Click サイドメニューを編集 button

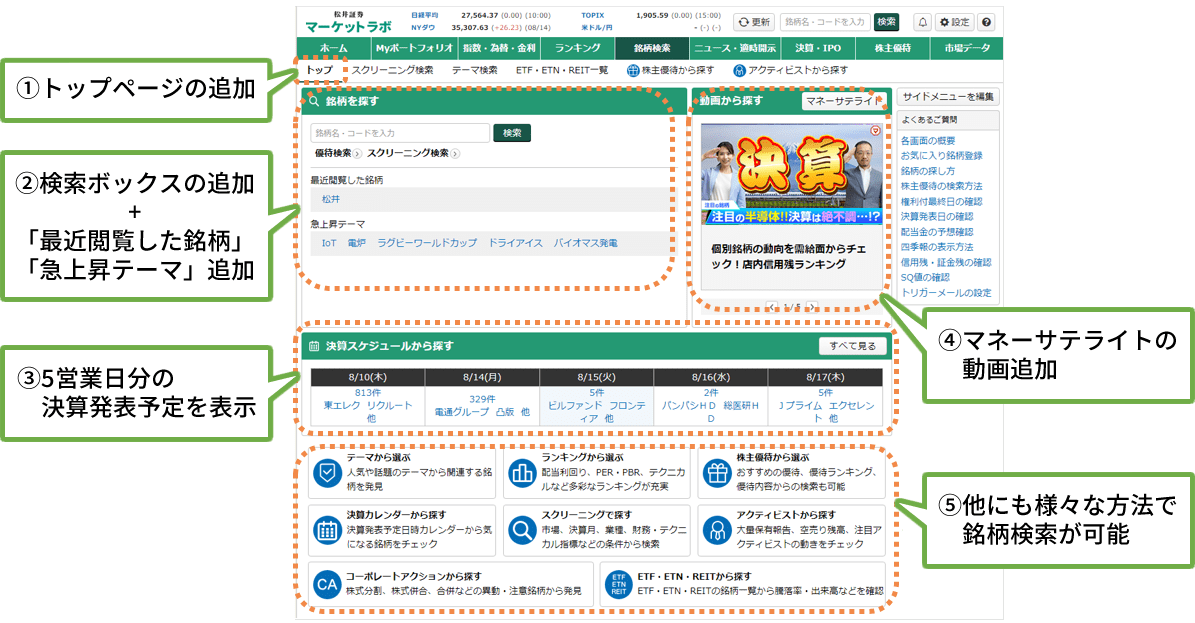click(948, 97)
